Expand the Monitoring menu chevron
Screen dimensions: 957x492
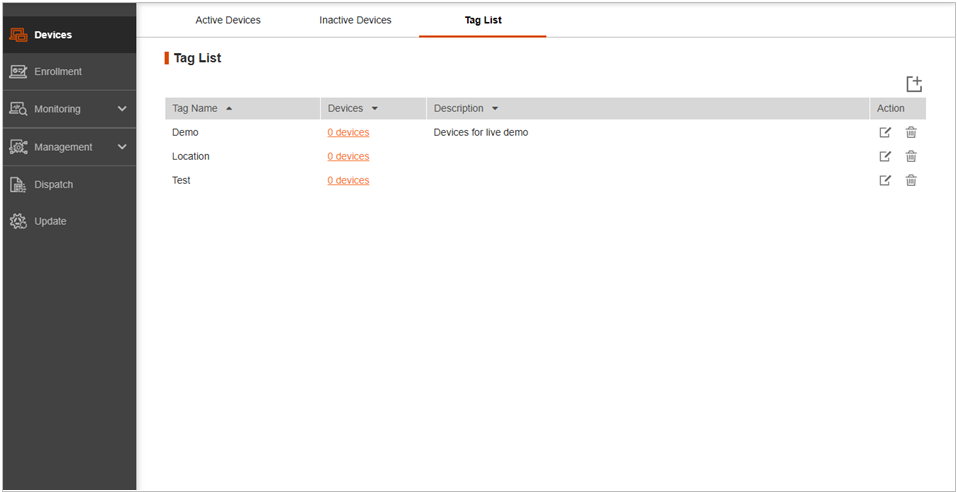click(x=122, y=109)
